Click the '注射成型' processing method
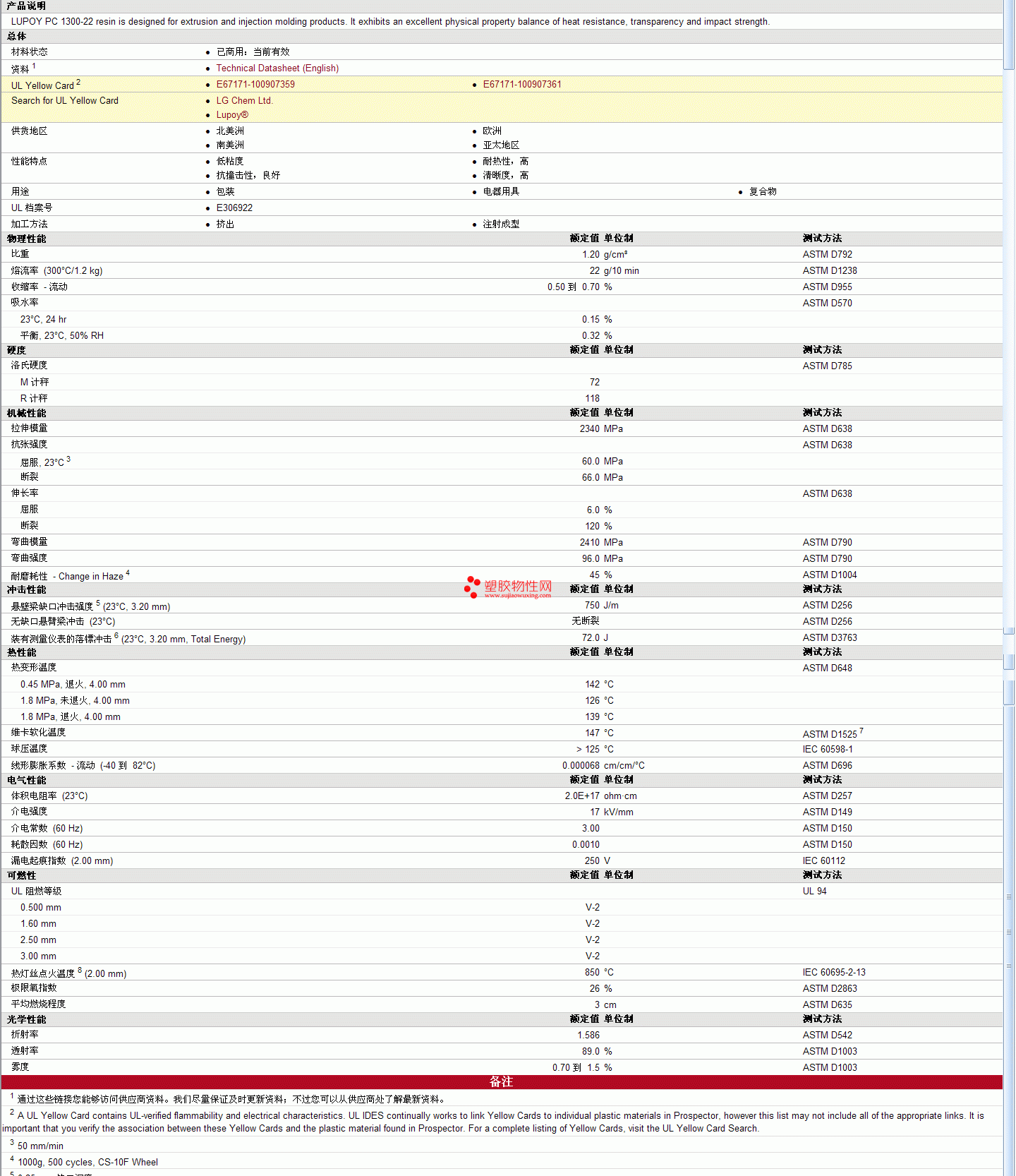Image resolution: width=1016 pixels, height=1176 pixels. click(501, 224)
